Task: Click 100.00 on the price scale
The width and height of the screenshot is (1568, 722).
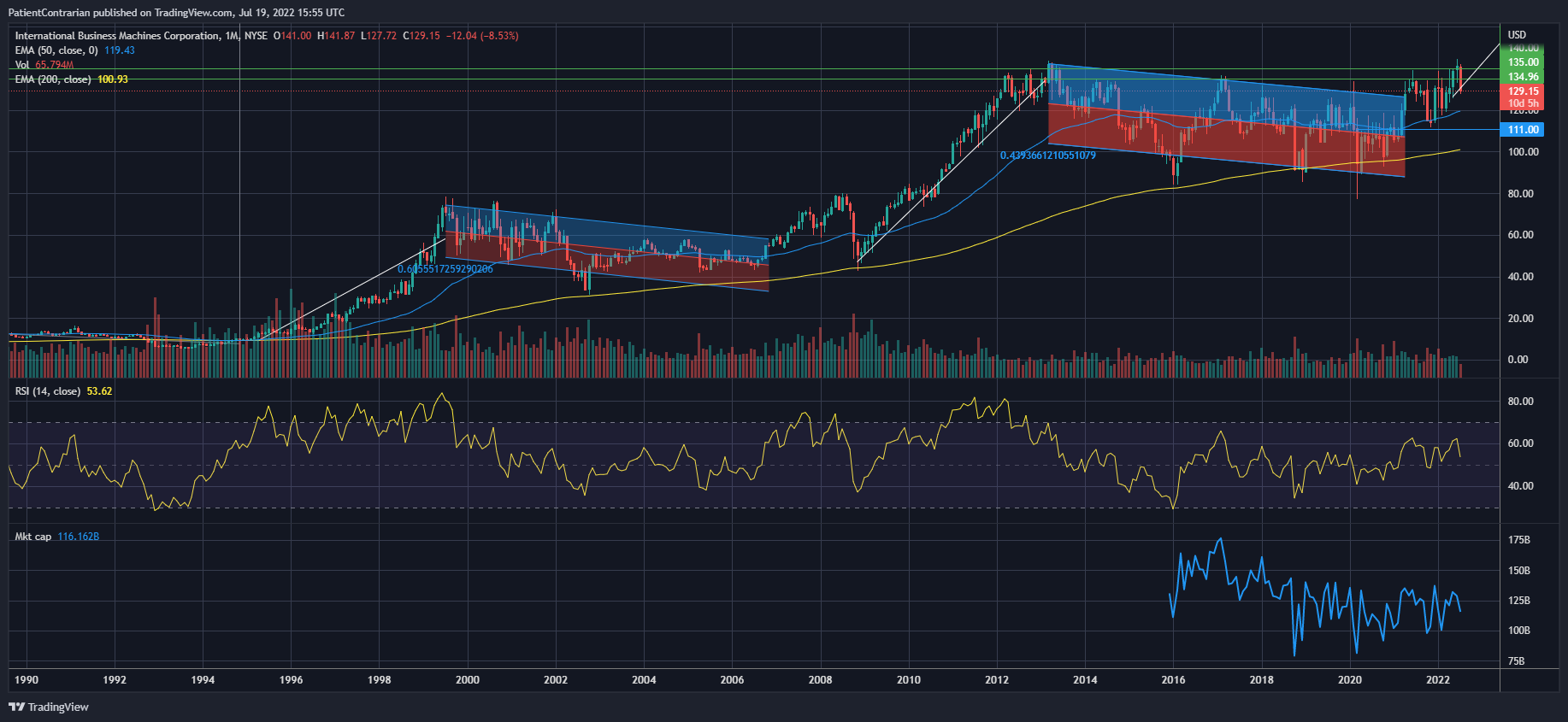Action: click(1523, 152)
